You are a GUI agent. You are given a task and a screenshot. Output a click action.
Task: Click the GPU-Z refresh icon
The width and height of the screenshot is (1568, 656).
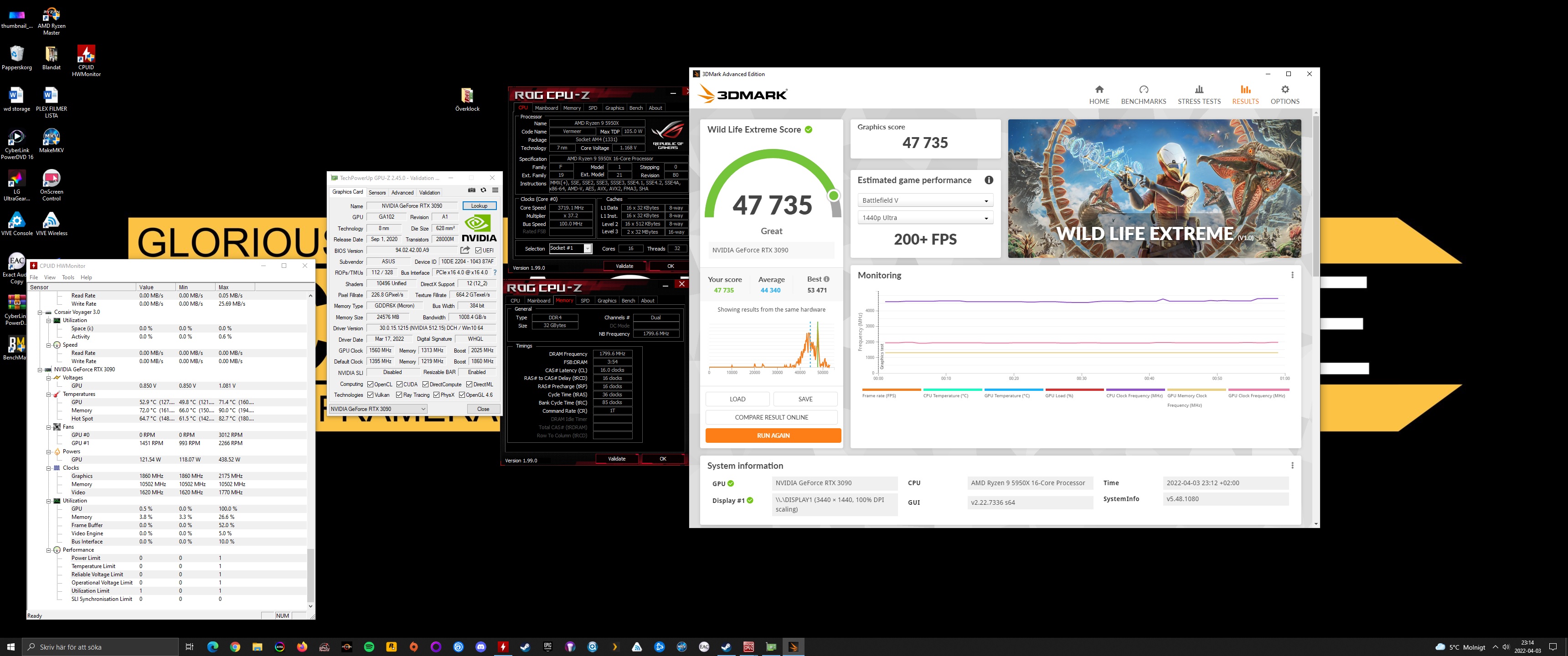click(x=483, y=190)
